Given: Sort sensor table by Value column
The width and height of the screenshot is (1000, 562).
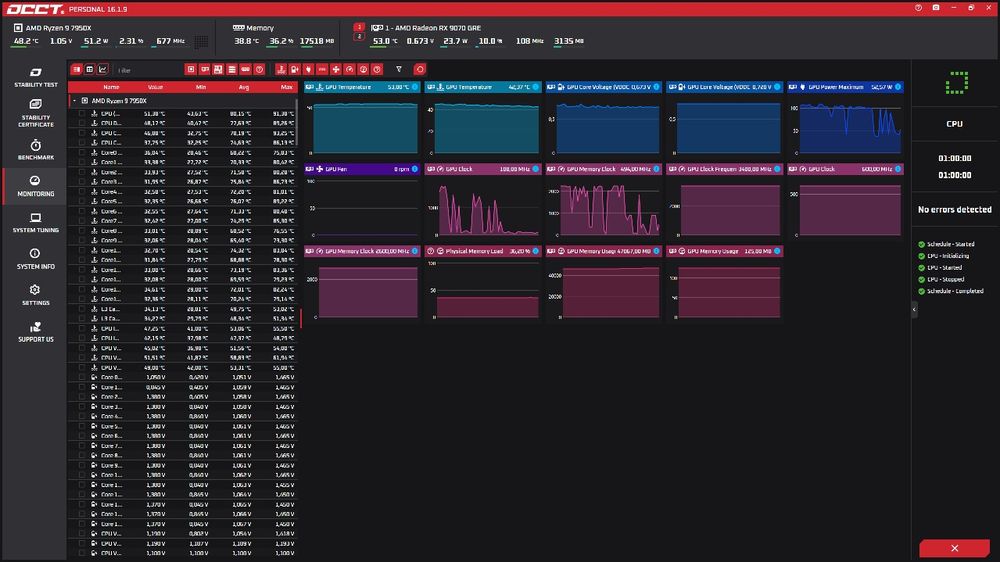Looking at the screenshot, I should click(155, 87).
